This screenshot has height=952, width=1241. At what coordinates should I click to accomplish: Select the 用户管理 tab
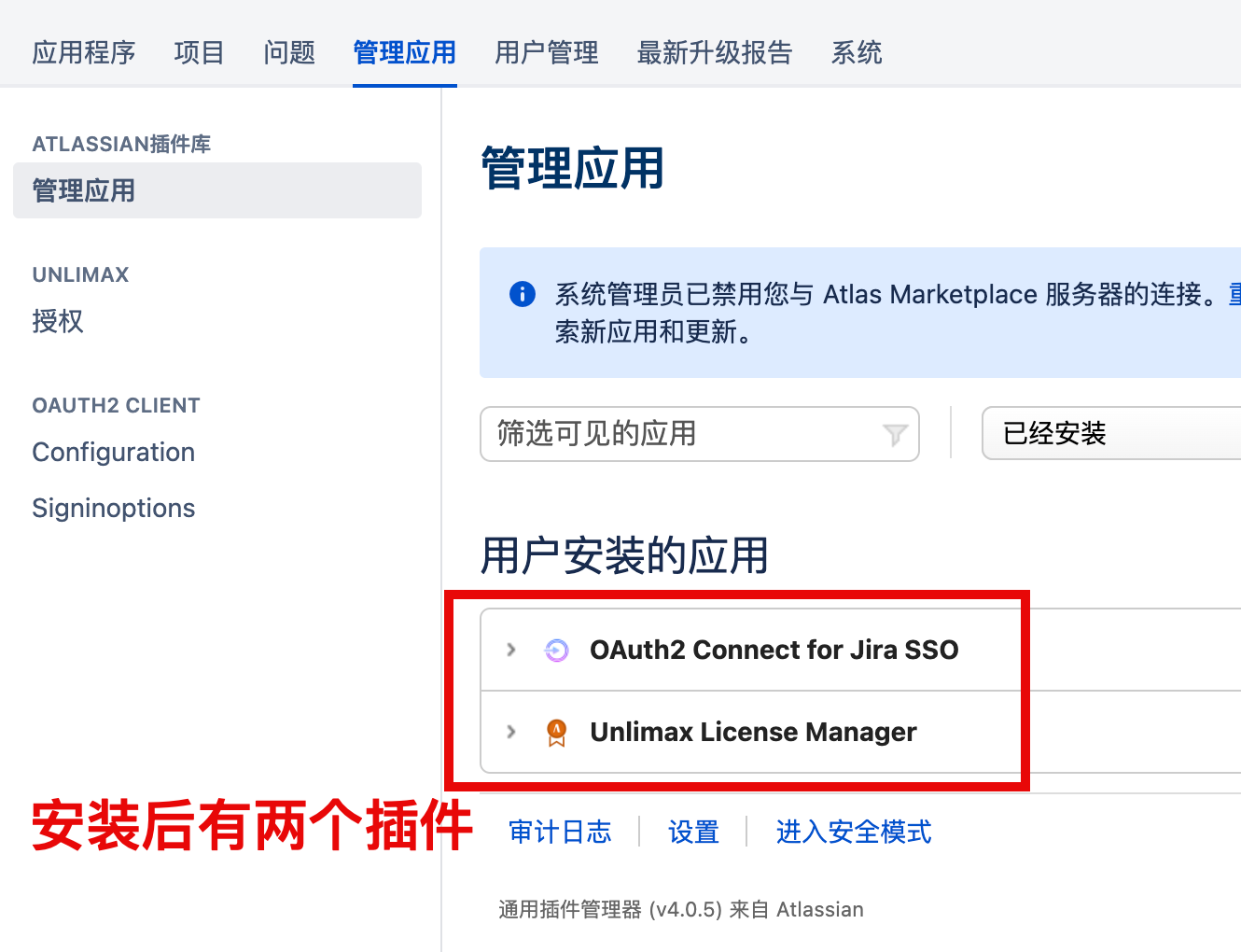coord(547,52)
